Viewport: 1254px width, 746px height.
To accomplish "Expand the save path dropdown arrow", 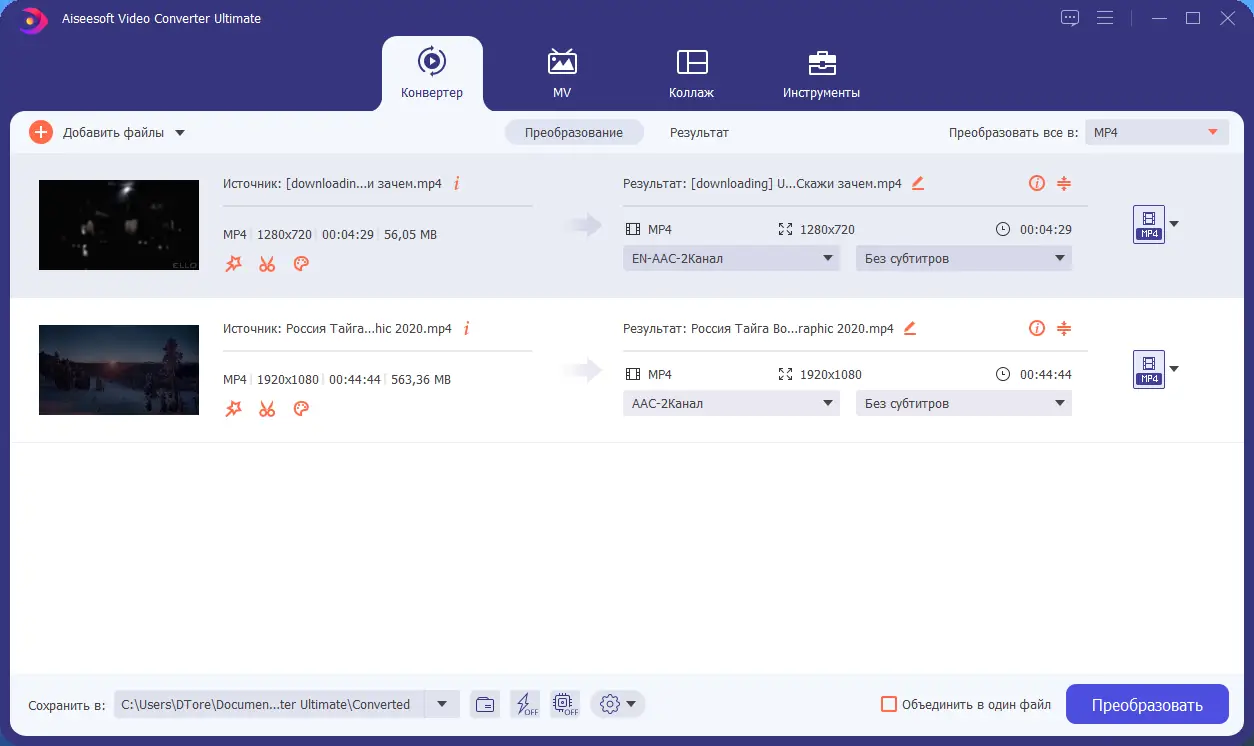I will (442, 704).
